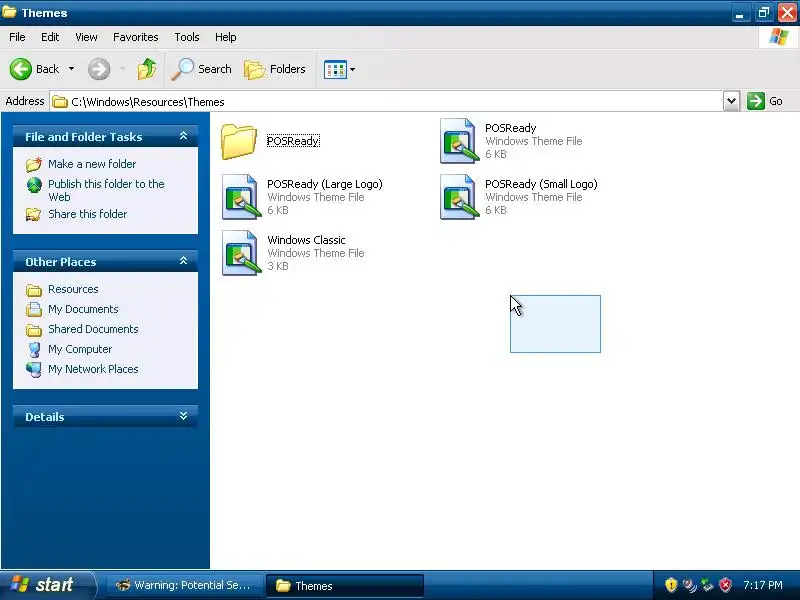Click the POSReady folder name label
Screen dimensions: 800x600
[293, 141]
